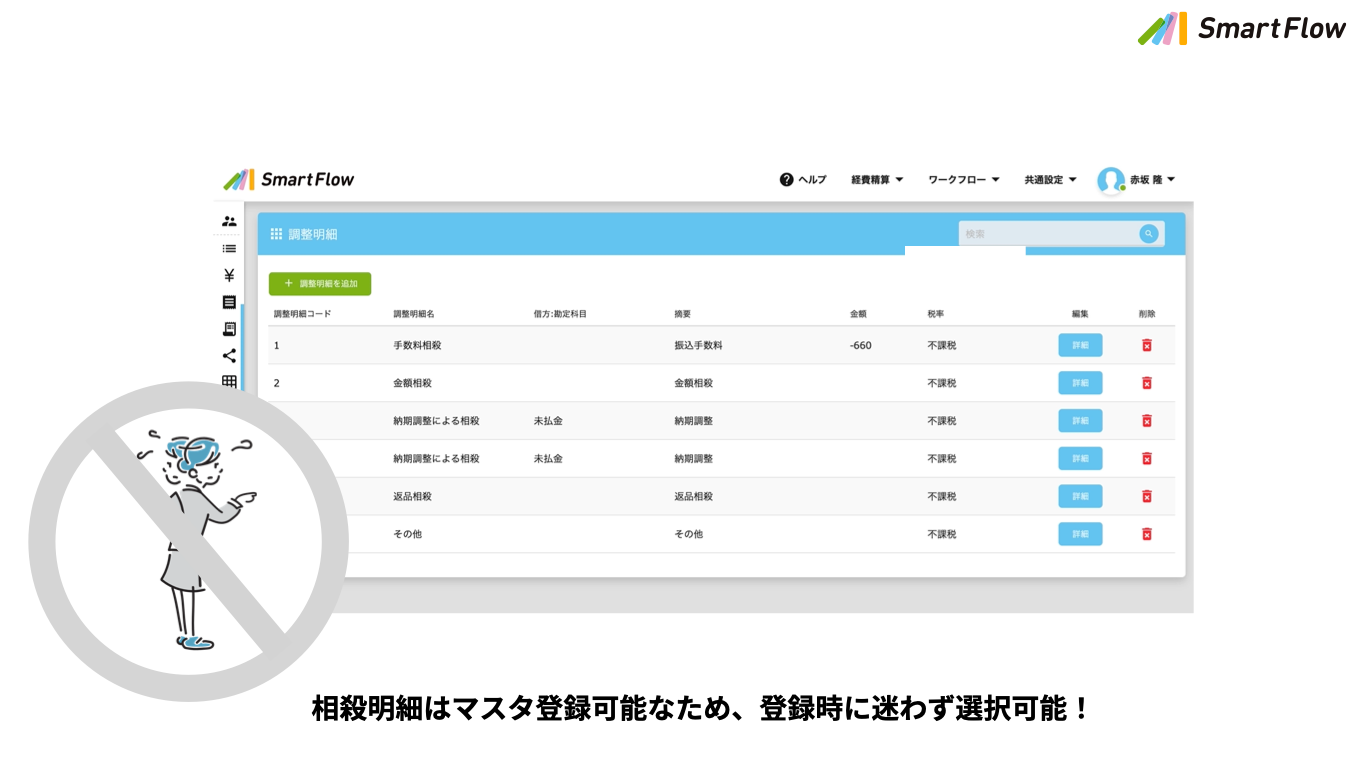Open 詳細 for the 未払金 row below 金額相殺
Viewport: 1360px width, 780px height.
[x=1080, y=421]
